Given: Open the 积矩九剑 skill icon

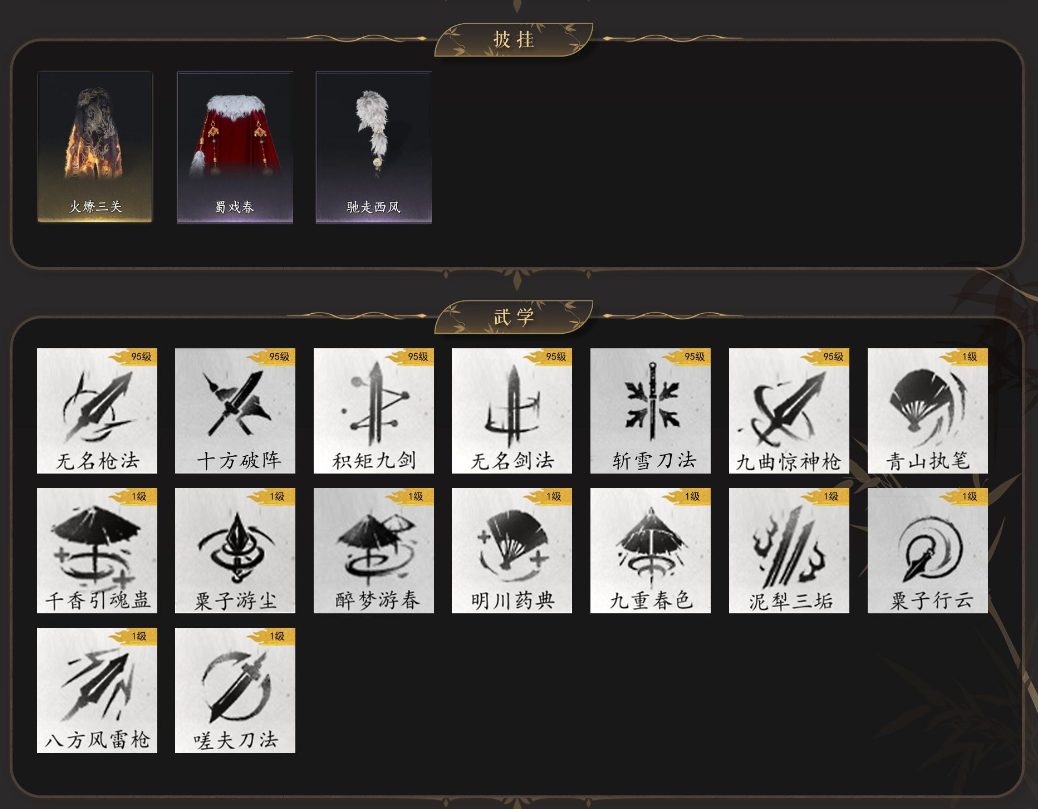Looking at the screenshot, I should pyautogui.click(x=373, y=410).
